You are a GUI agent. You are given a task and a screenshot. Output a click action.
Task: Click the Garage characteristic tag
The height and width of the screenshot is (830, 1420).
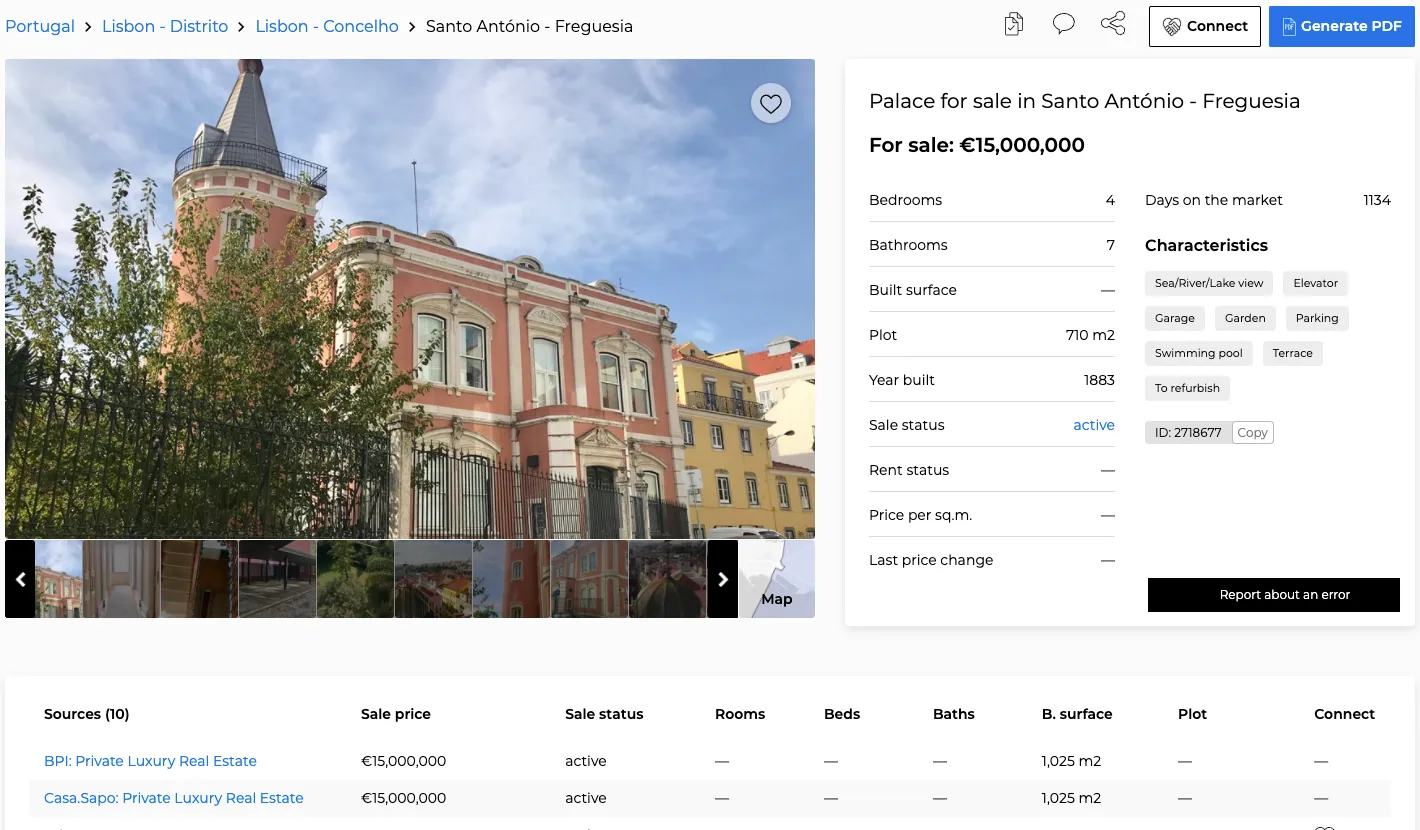pyautogui.click(x=1175, y=318)
